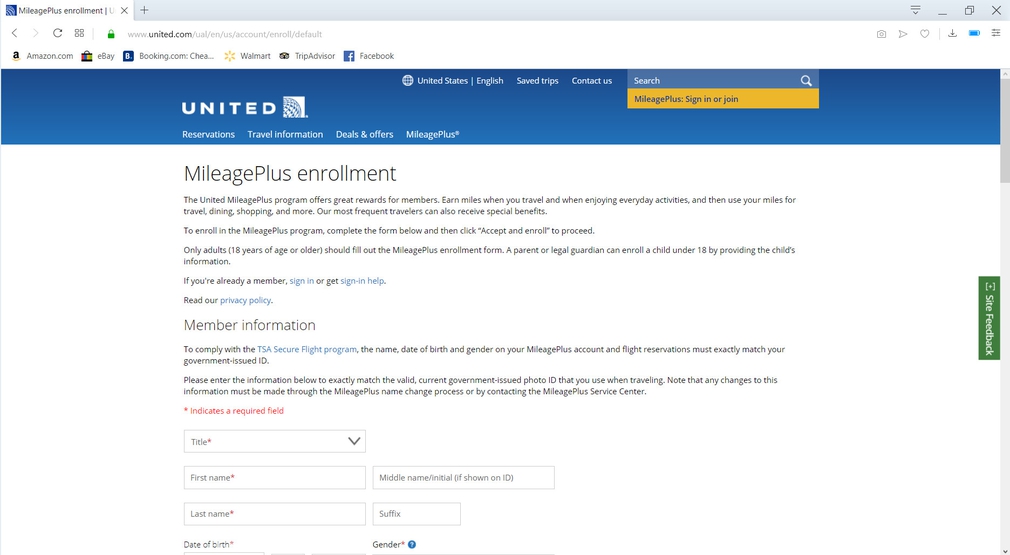Bookmark page with the heart icon
Image resolution: width=1010 pixels, height=555 pixels.
pos(924,34)
